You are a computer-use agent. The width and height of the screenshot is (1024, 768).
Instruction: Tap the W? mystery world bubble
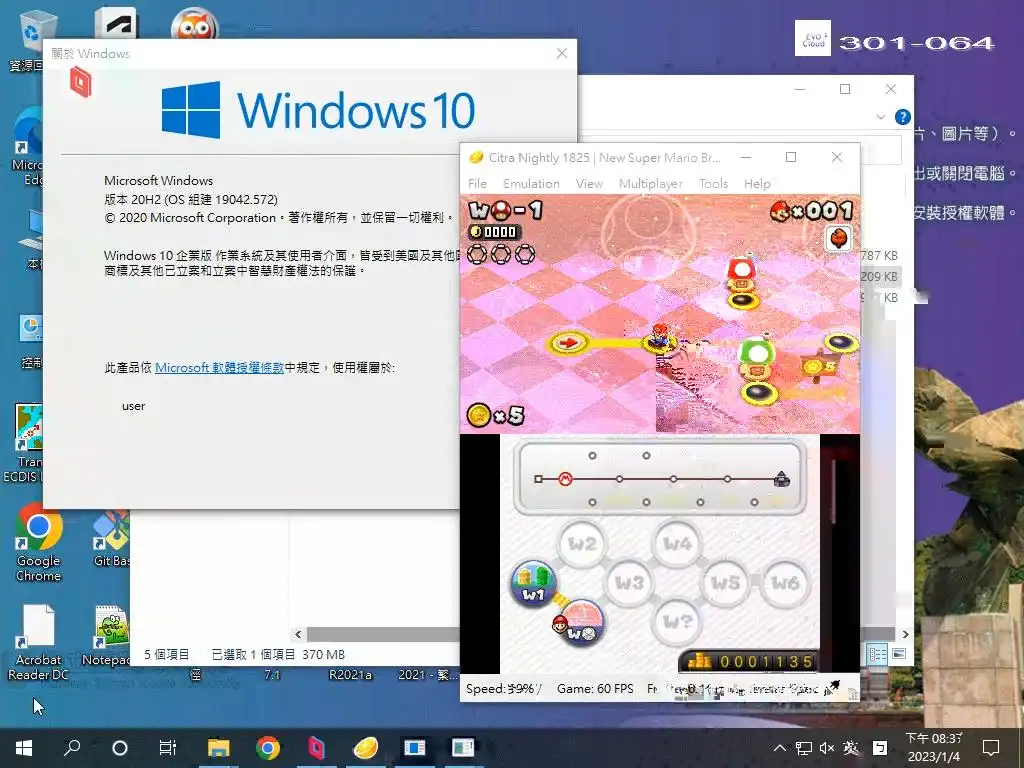(677, 621)
